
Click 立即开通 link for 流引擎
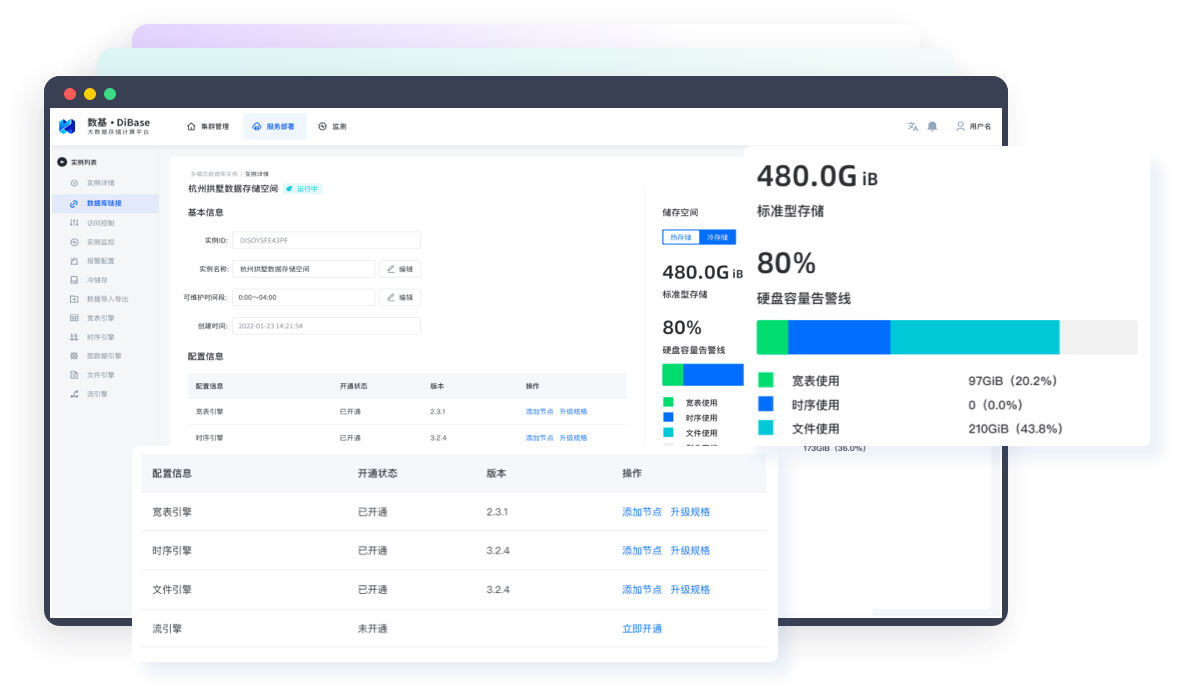point(642,628)
